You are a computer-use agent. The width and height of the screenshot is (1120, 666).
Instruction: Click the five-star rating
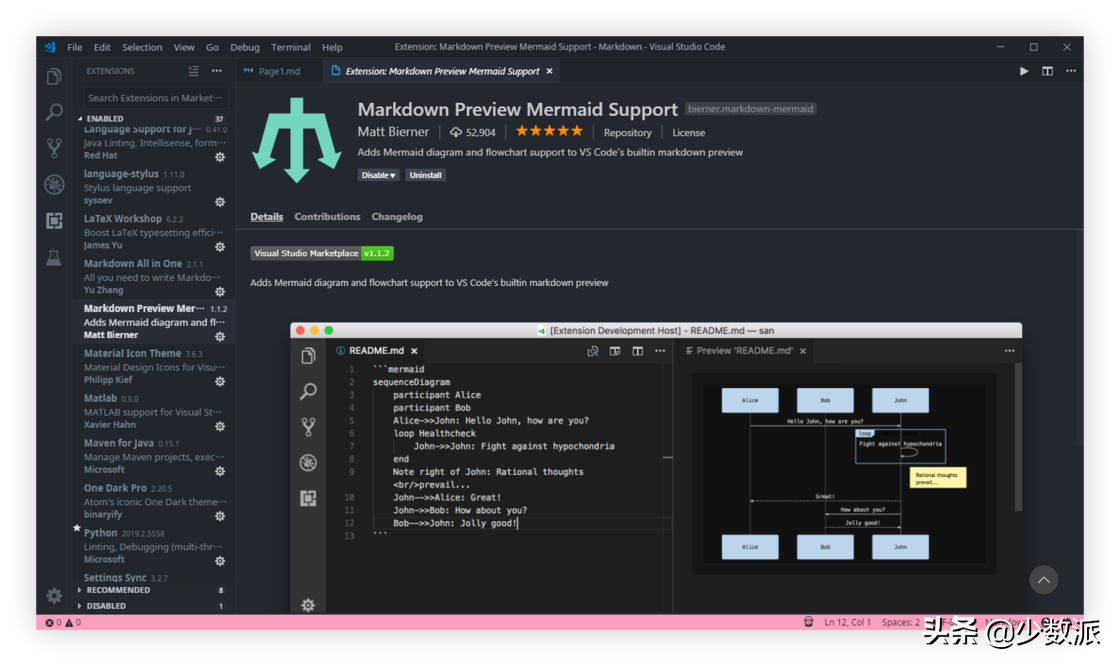click(549, 131)
